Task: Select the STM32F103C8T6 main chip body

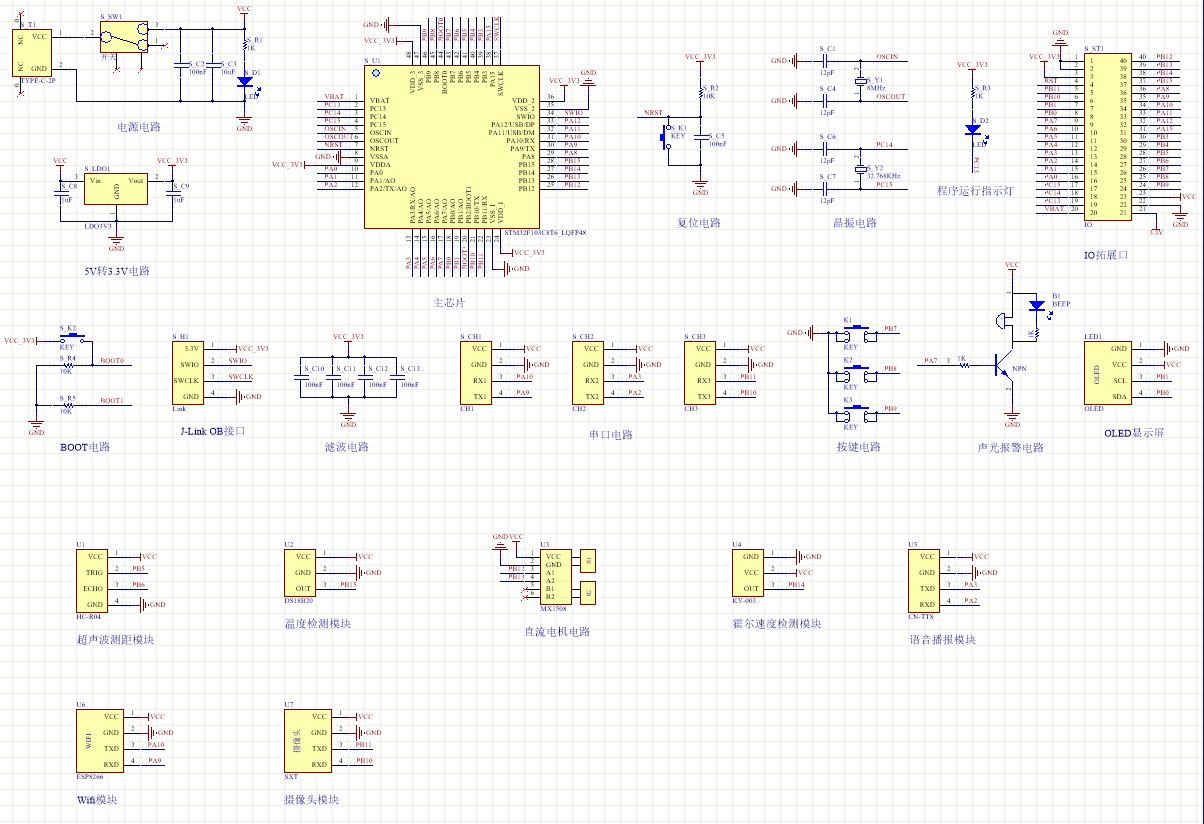Action: (451, 148)
